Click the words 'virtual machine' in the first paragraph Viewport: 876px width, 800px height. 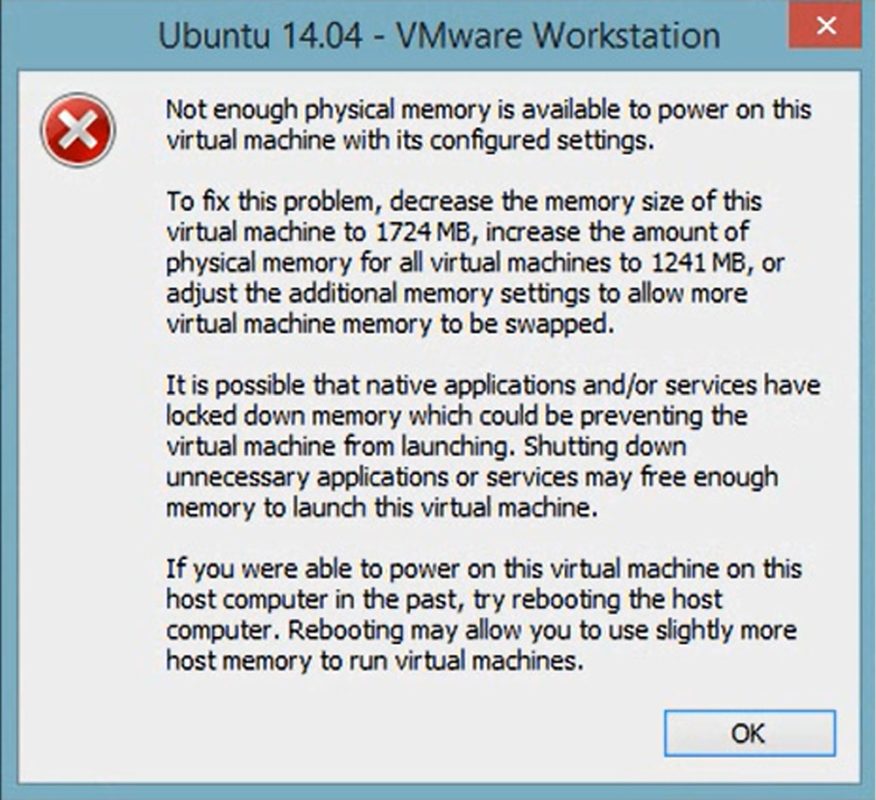(250, 138)
